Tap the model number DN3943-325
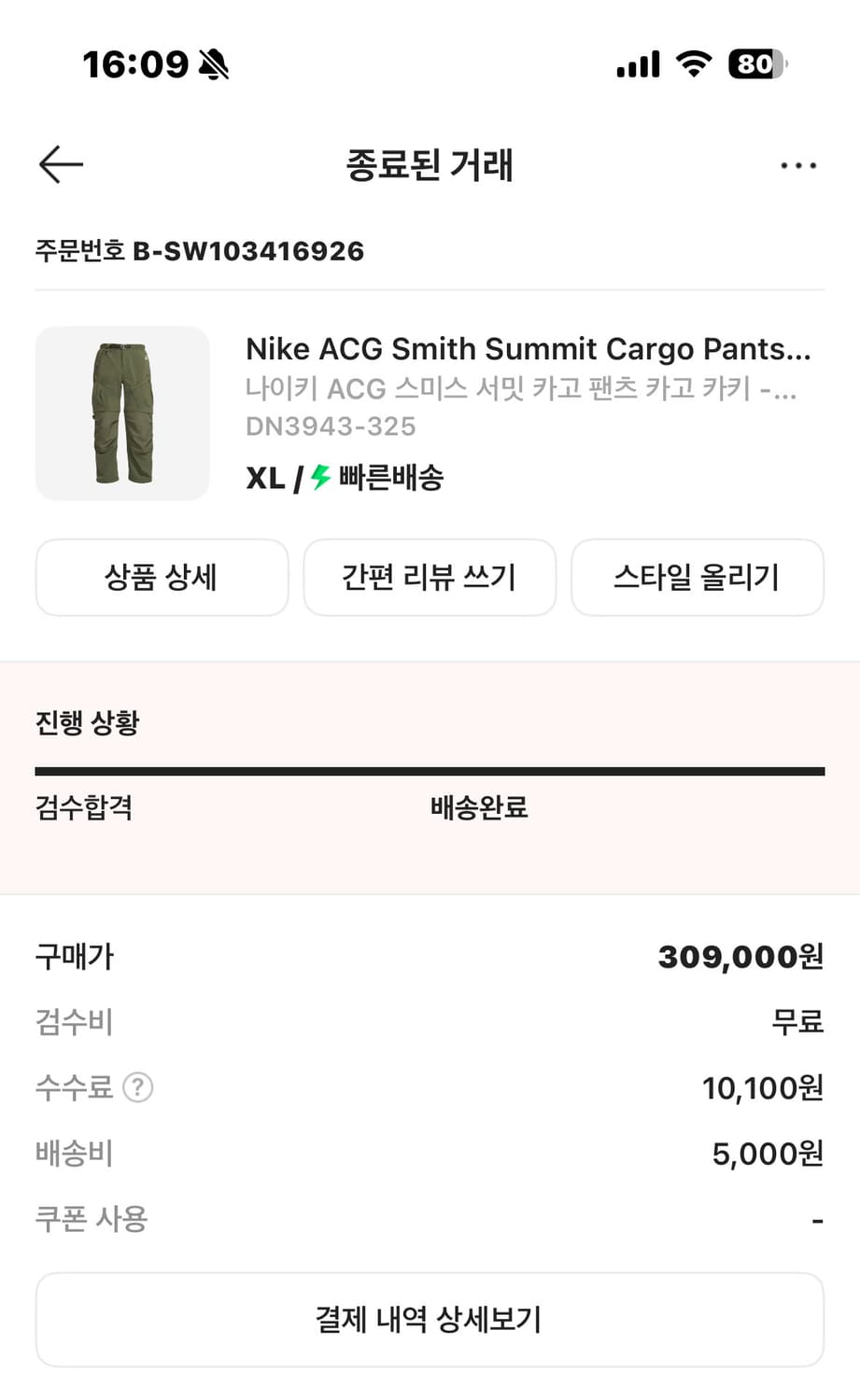The image size is (860, 1400). [331, 427]
